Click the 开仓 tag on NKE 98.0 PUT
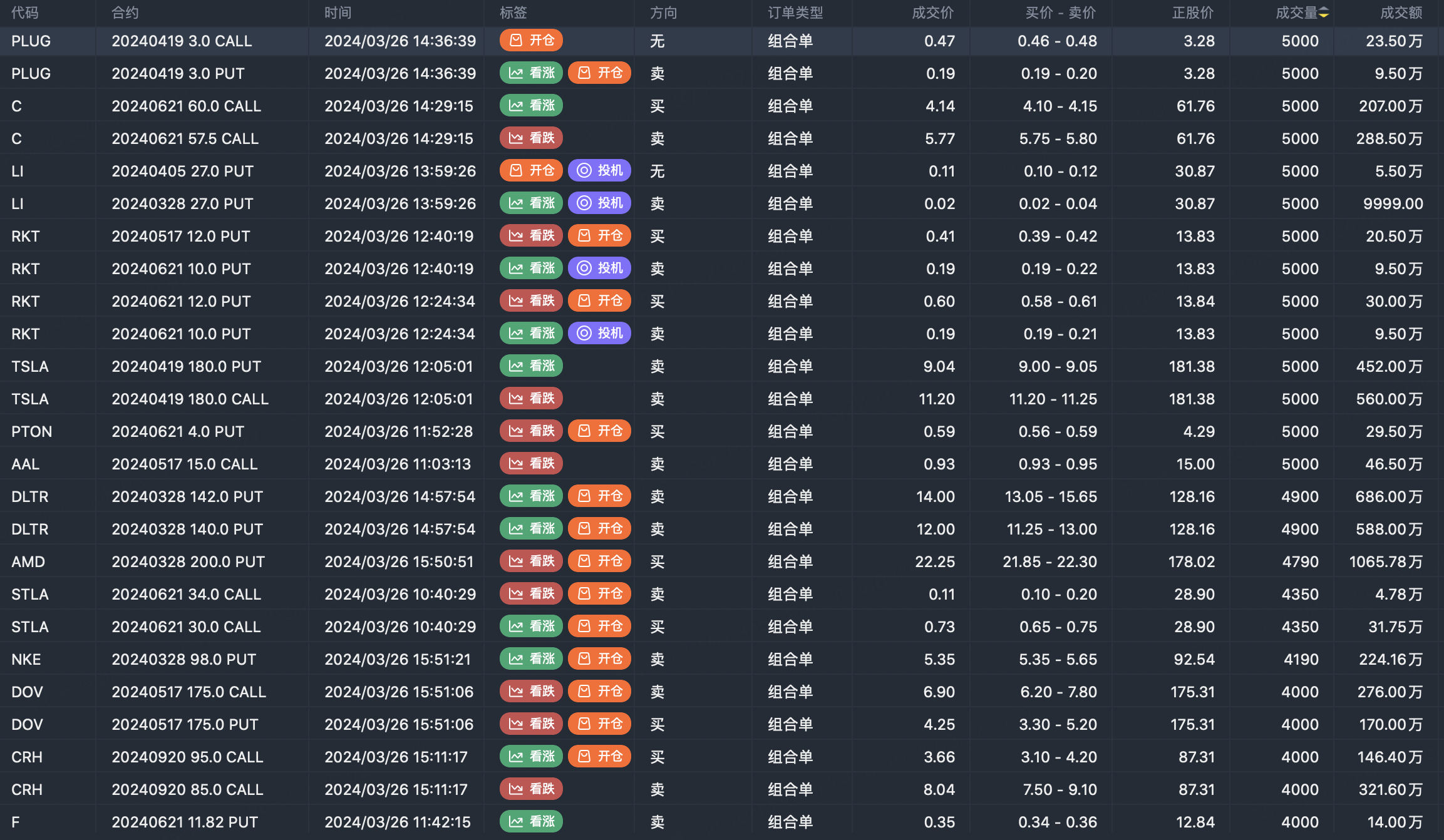 [599, 659]
